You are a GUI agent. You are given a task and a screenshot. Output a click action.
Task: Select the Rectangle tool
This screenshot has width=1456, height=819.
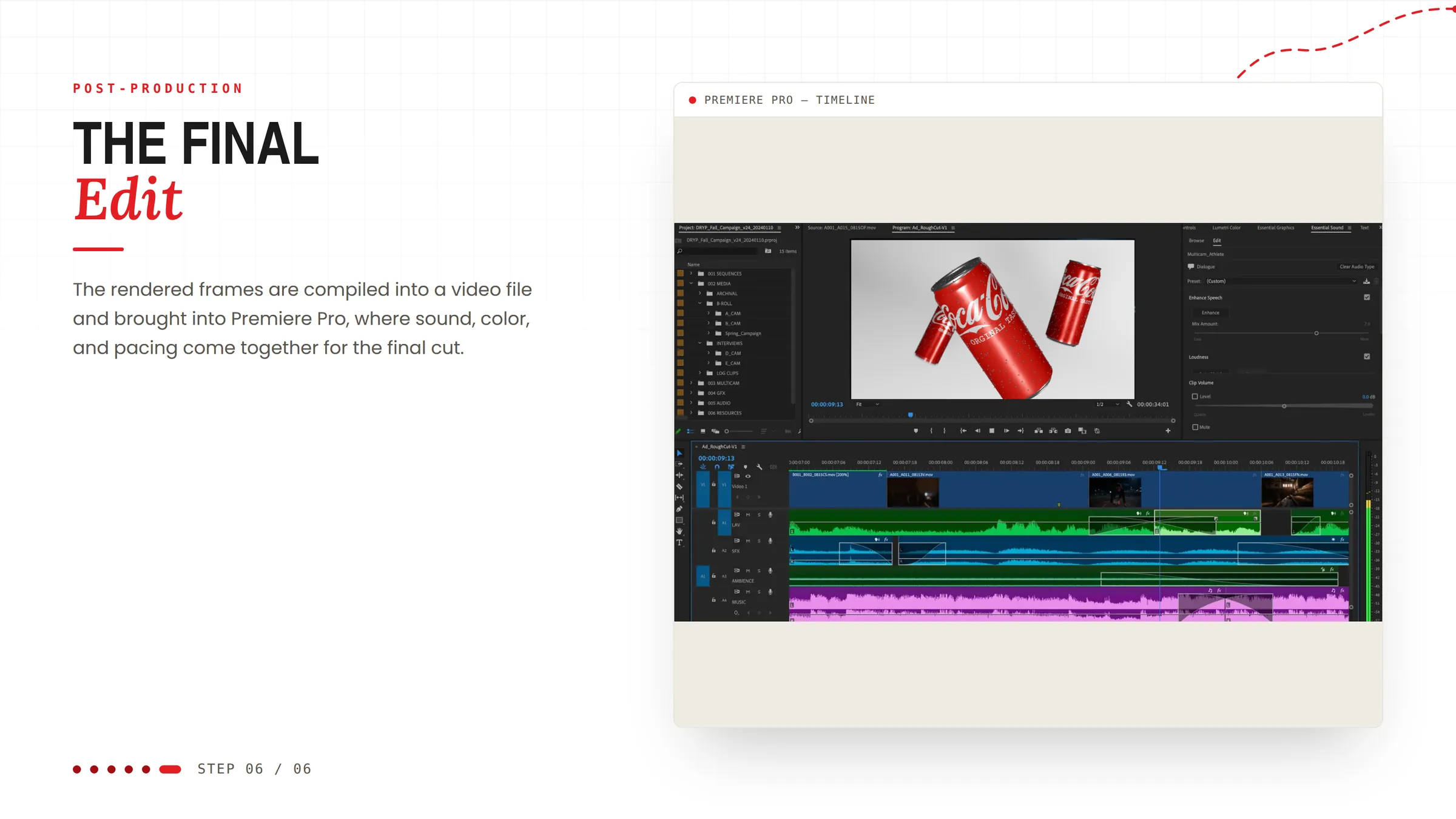[x=679, y=520]
